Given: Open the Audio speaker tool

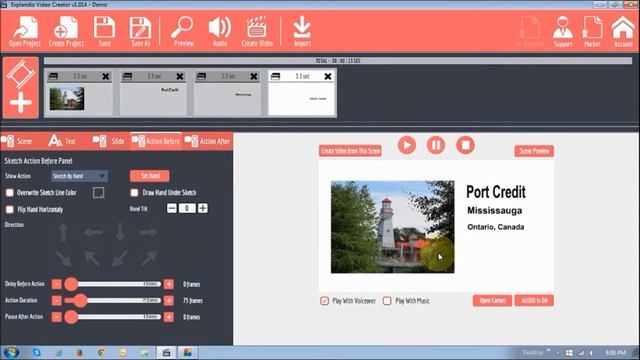Looking at the screenshot, I should [x=220, y=31].
